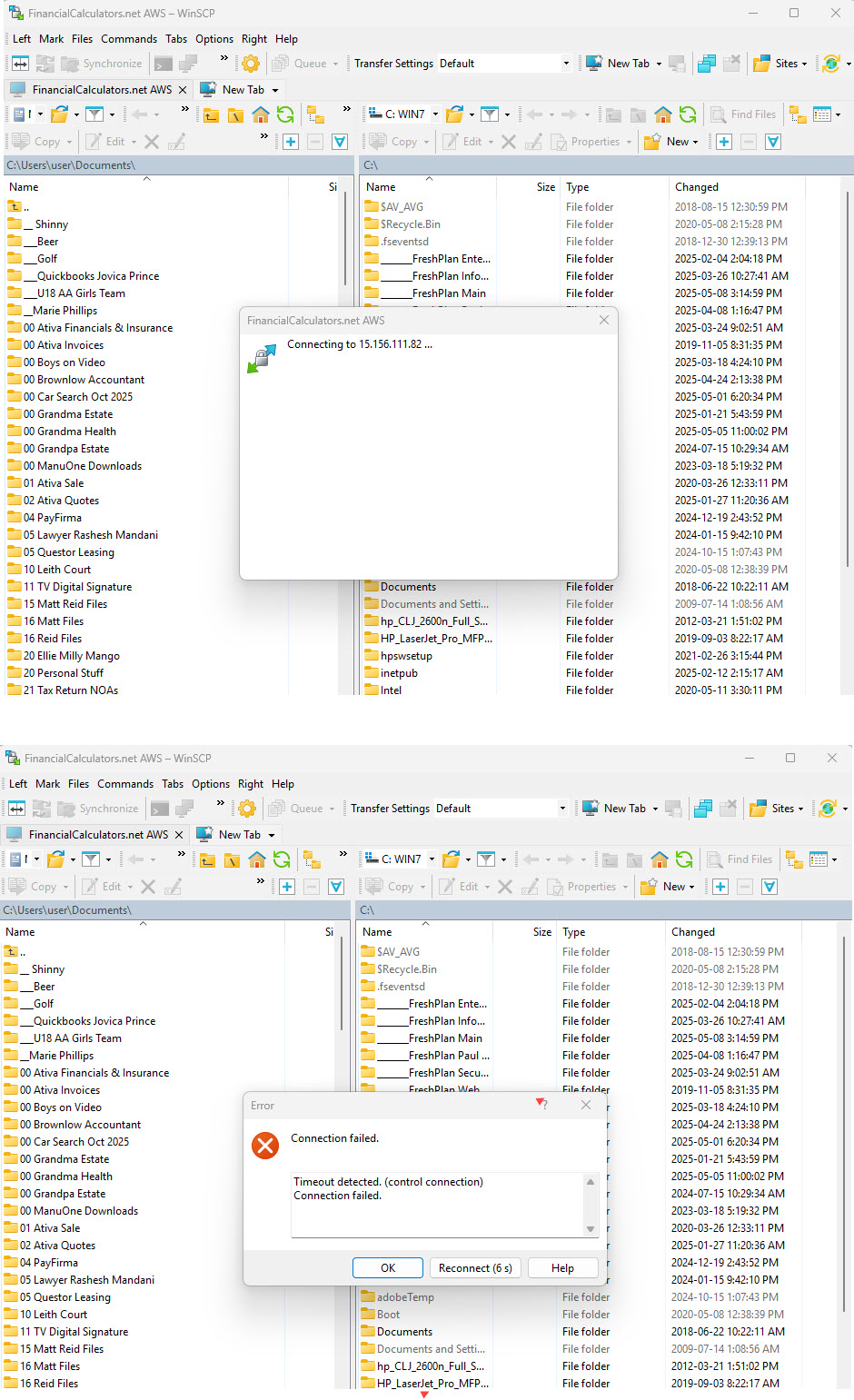Click Reconnect in the error dialog

[x=474, y=1267]
